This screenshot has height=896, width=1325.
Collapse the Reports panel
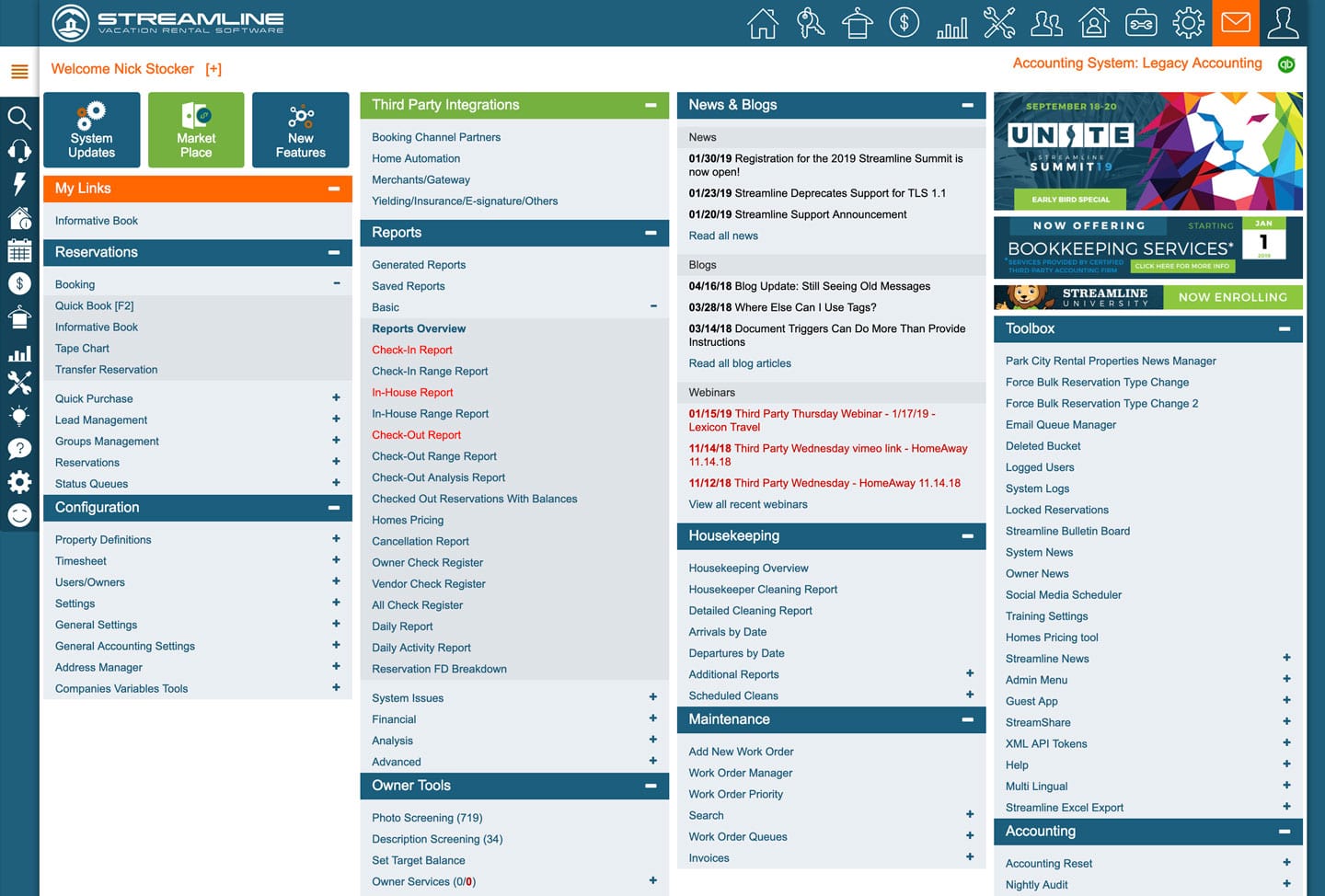pyautogui.click(x=653, y=232)
